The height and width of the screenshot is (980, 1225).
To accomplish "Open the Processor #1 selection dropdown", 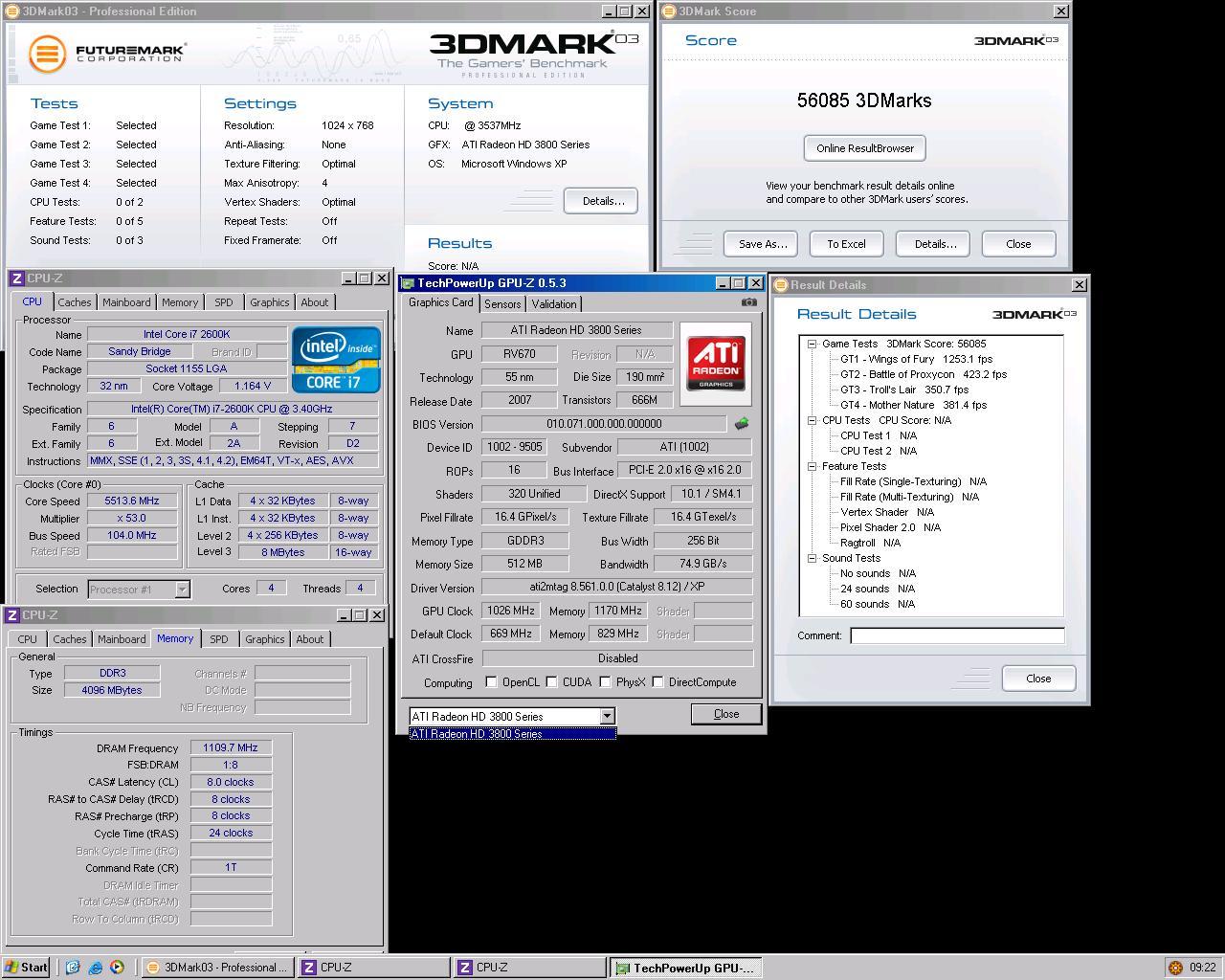I will pos(182,590).
